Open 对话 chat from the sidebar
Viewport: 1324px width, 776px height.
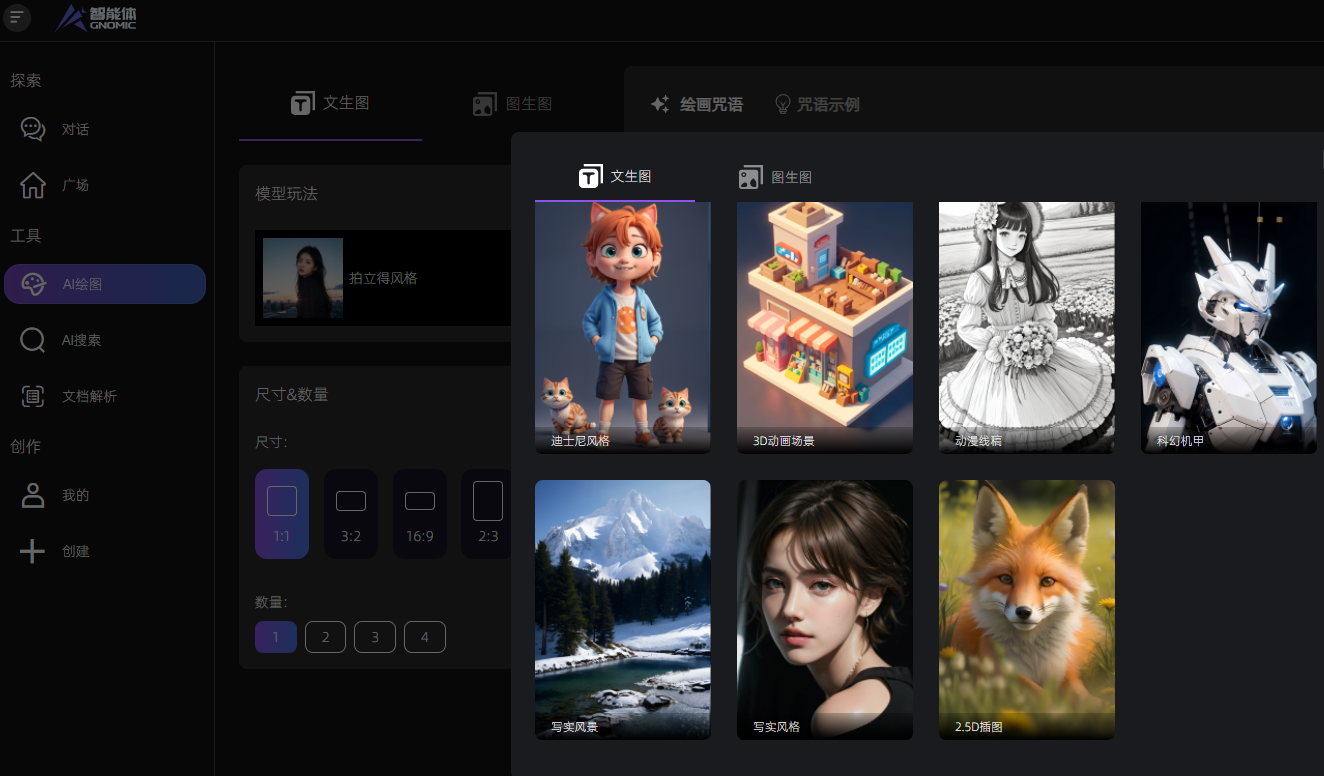tap(33, 129)
